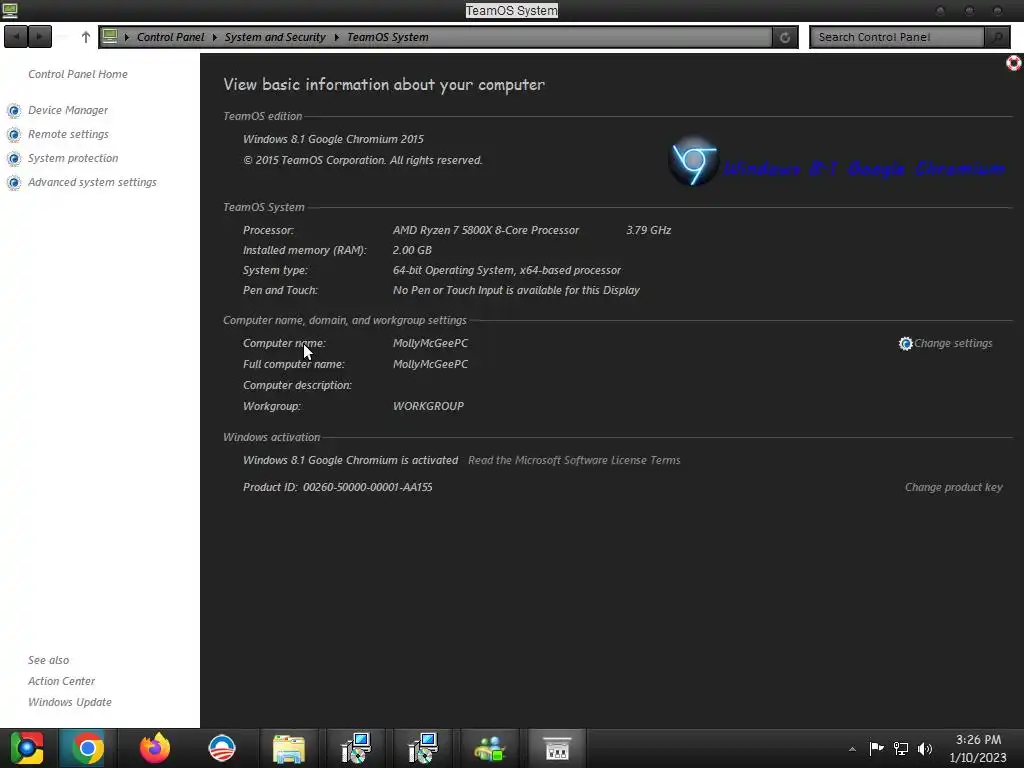Click the Forward navigation arrow
Viewport: 1024px width, 768px height.
(40, 37)
